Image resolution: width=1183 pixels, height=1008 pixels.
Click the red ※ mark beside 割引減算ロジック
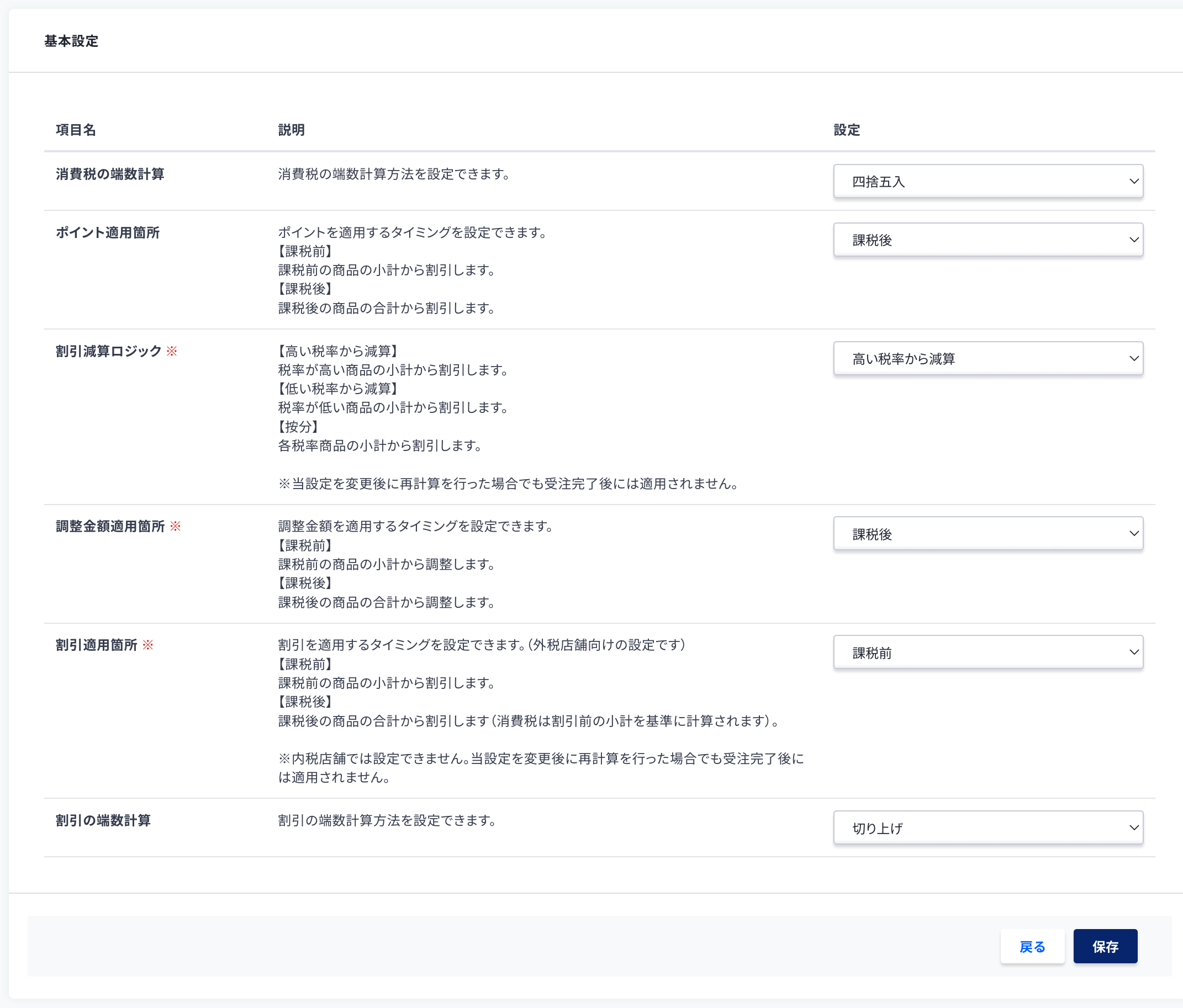[172, 351]
